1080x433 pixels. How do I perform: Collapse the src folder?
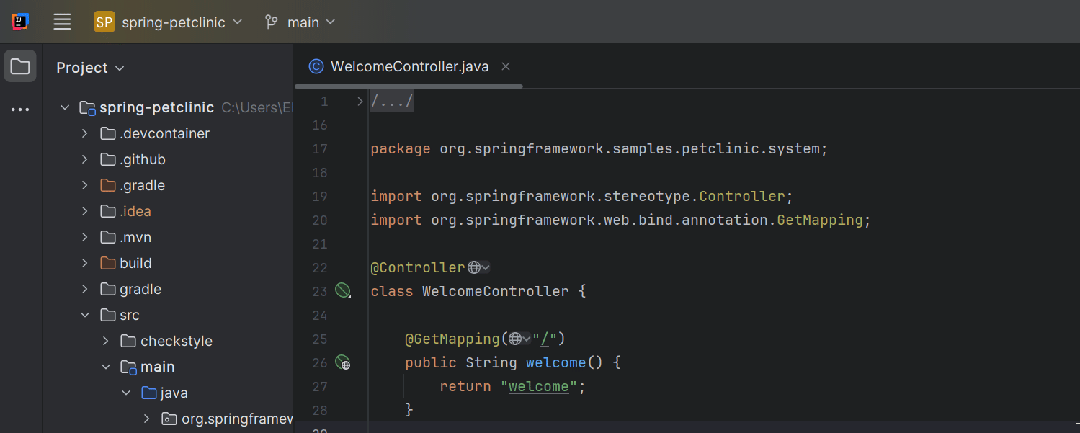coord(85,315)
